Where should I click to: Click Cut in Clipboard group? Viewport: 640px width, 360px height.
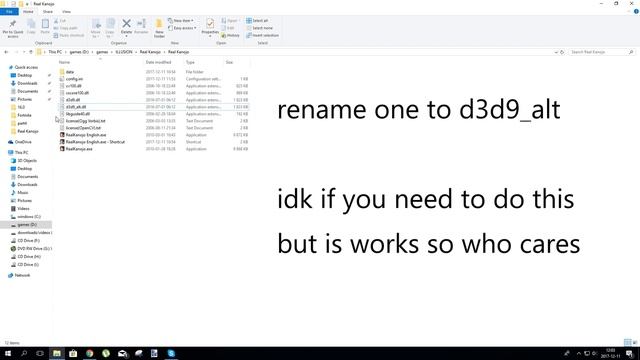(x=60, y=20)
